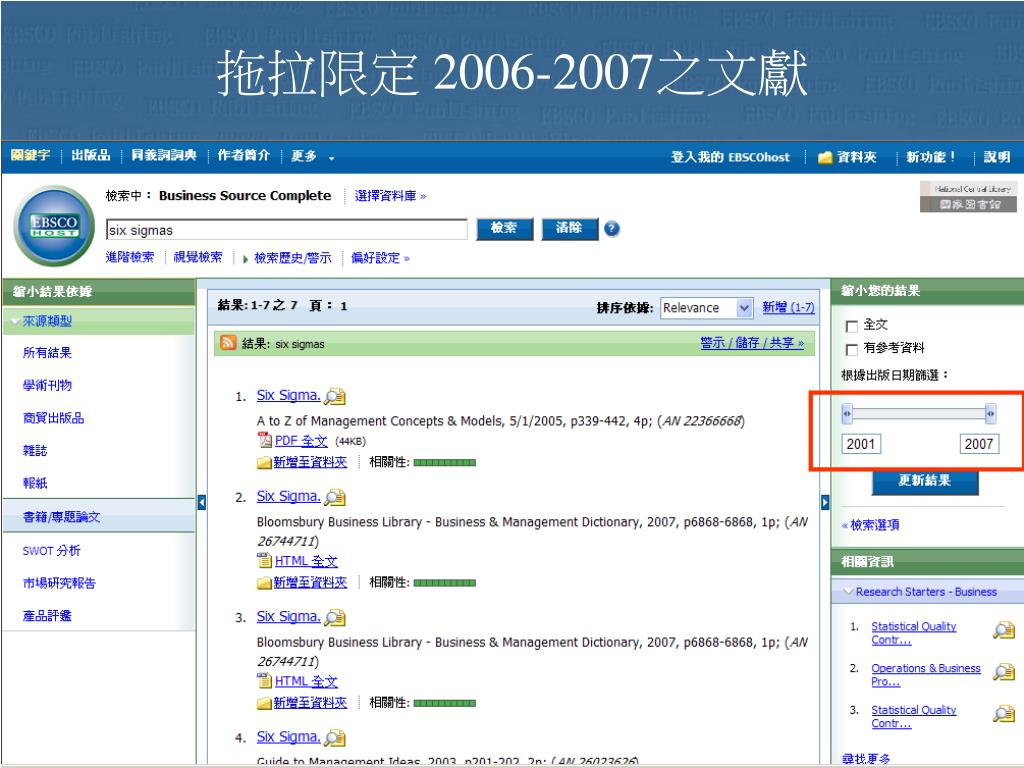1024x768 pixels.
Task: Open 視覺檢索 visual search
Action: [x=198, y=257]
